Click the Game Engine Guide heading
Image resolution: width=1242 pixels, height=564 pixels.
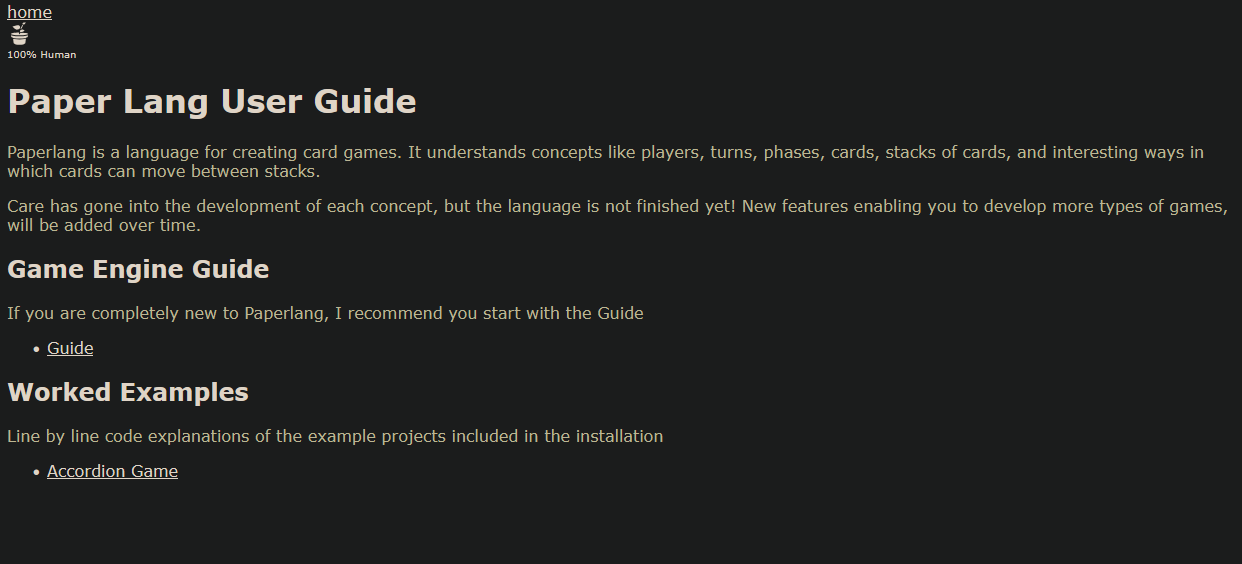(x=138, y=269)
